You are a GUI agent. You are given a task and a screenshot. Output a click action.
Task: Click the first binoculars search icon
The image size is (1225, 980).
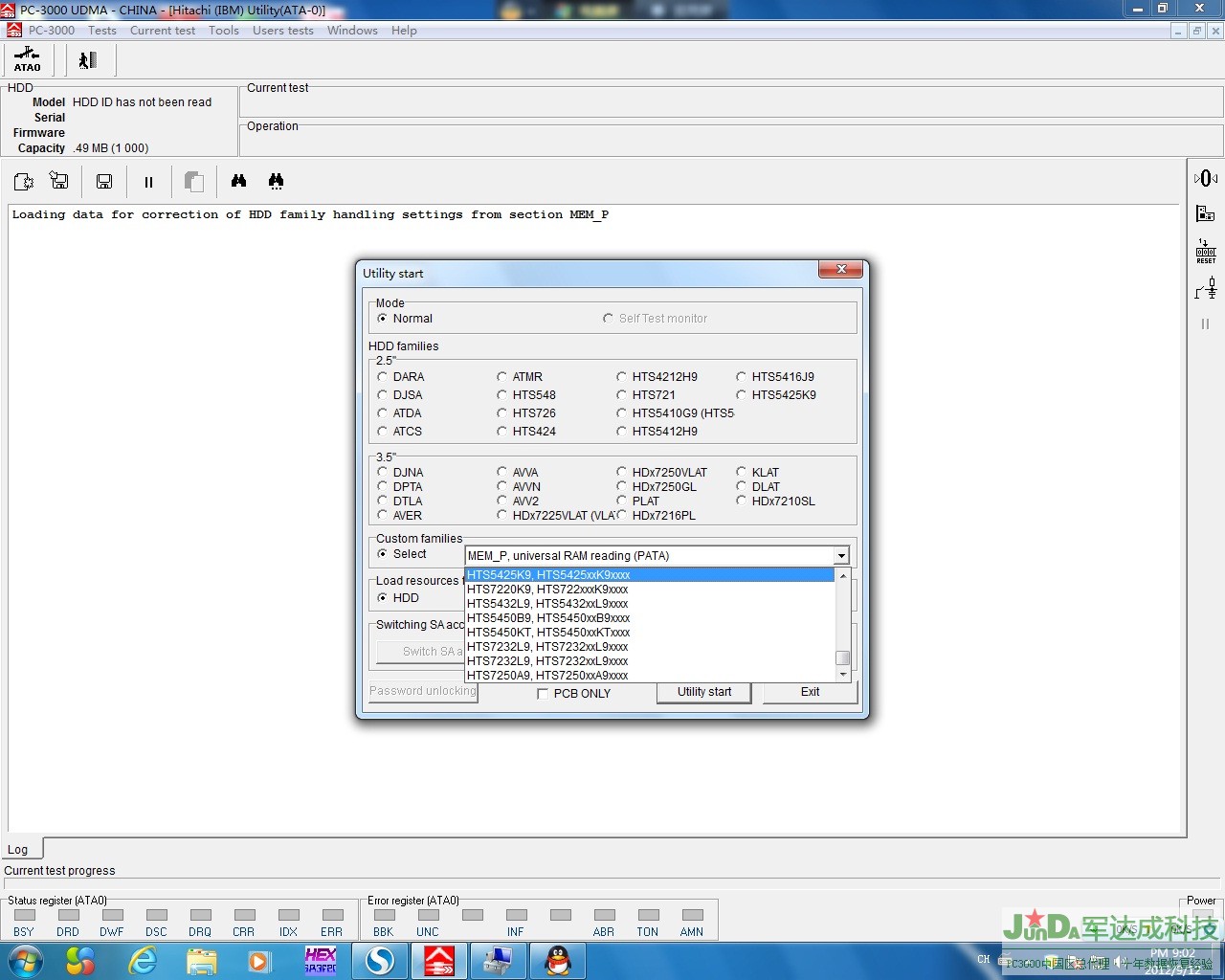239,181
